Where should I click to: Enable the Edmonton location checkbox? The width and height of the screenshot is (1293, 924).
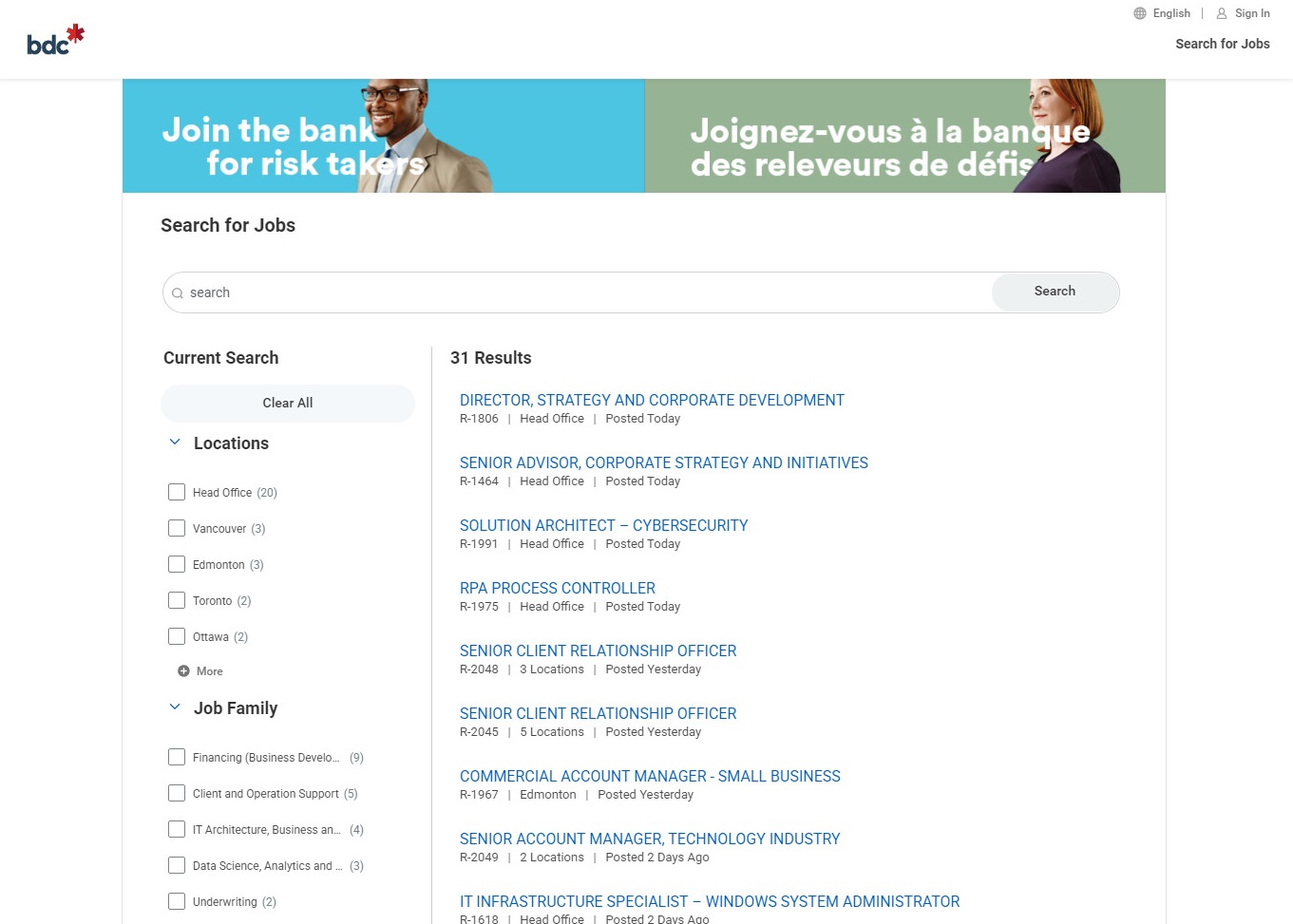pos(177,564)
